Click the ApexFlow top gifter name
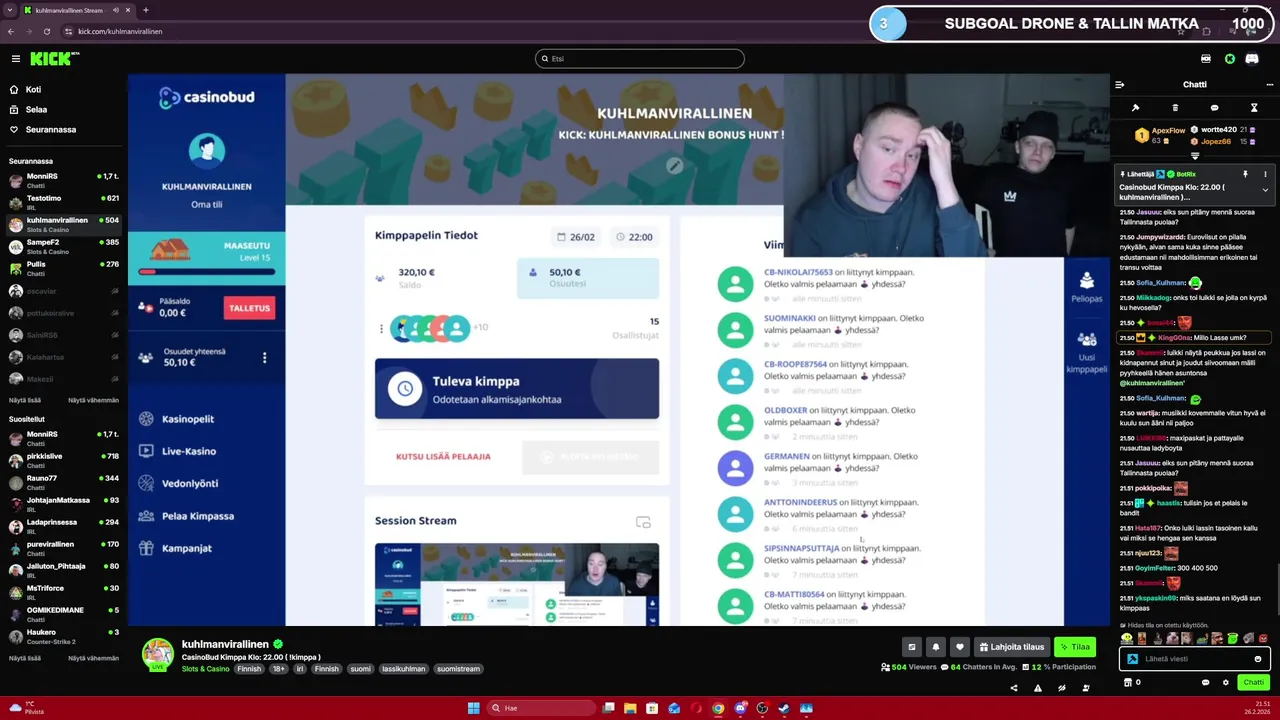1280x720 pixels. 1168,130
